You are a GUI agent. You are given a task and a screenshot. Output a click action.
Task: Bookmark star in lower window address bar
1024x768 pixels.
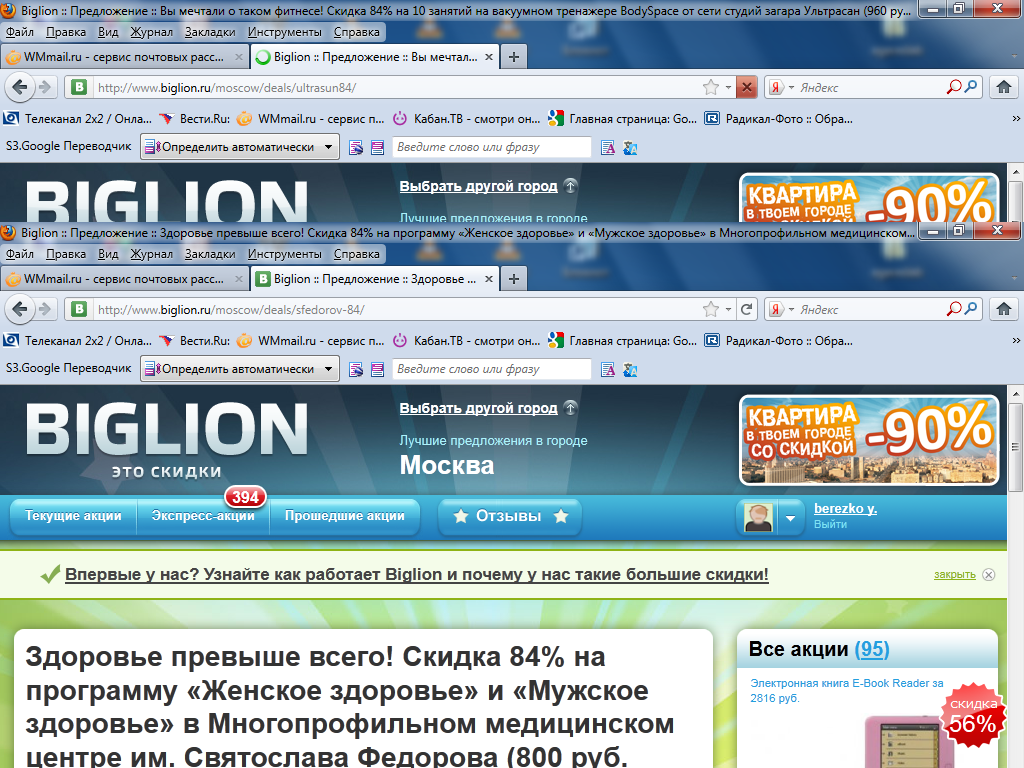[711, 309]
